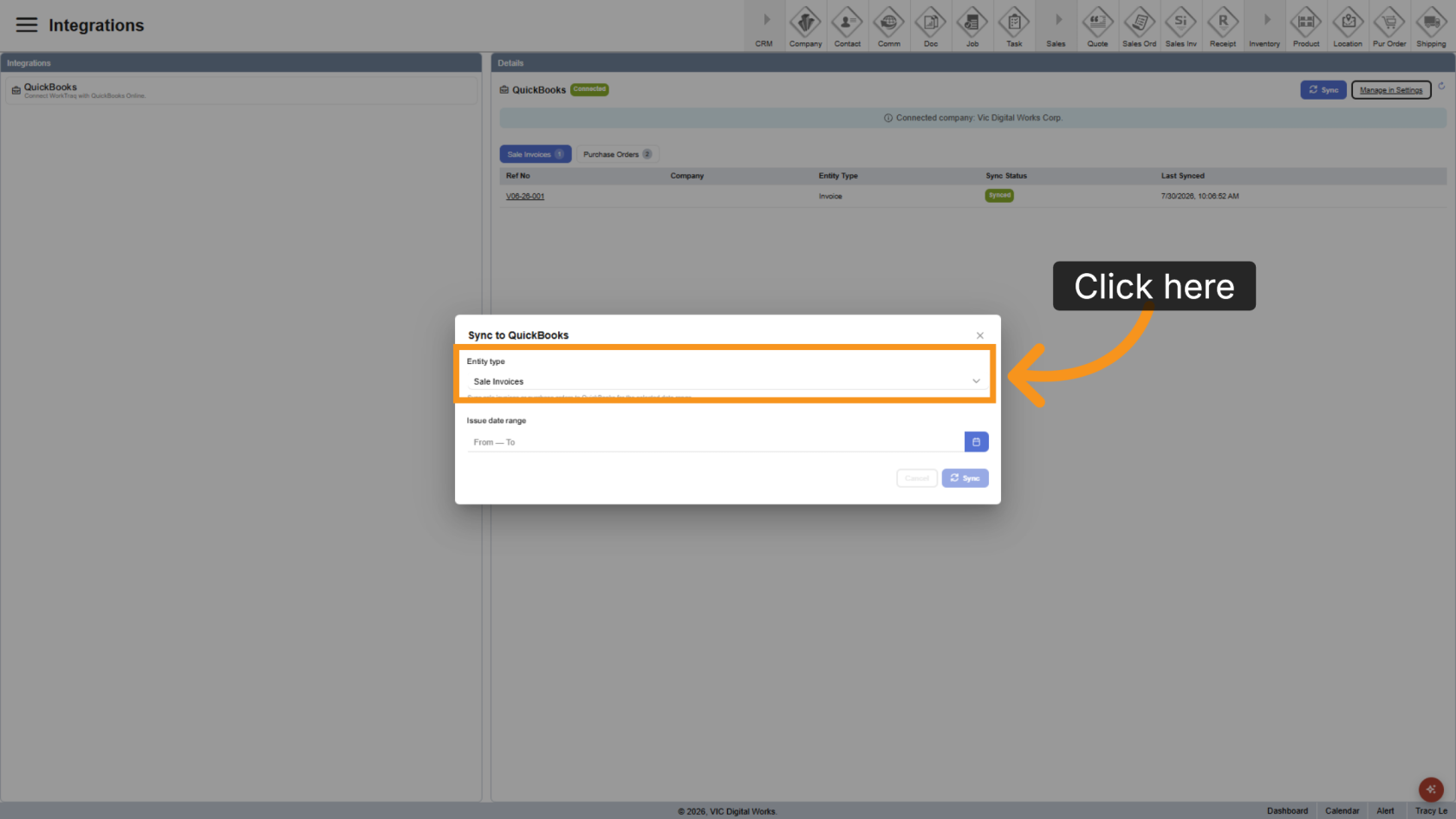Open the Doc module icon
This screenshot has width=1456, height=819.
tap(931, 26)
